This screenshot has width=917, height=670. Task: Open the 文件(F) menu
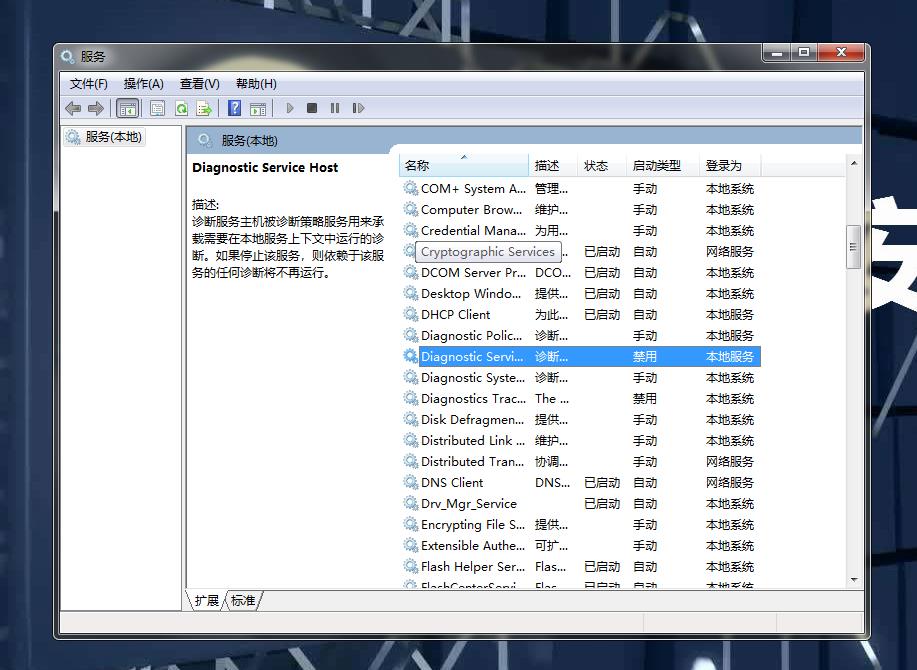(88, 84)
